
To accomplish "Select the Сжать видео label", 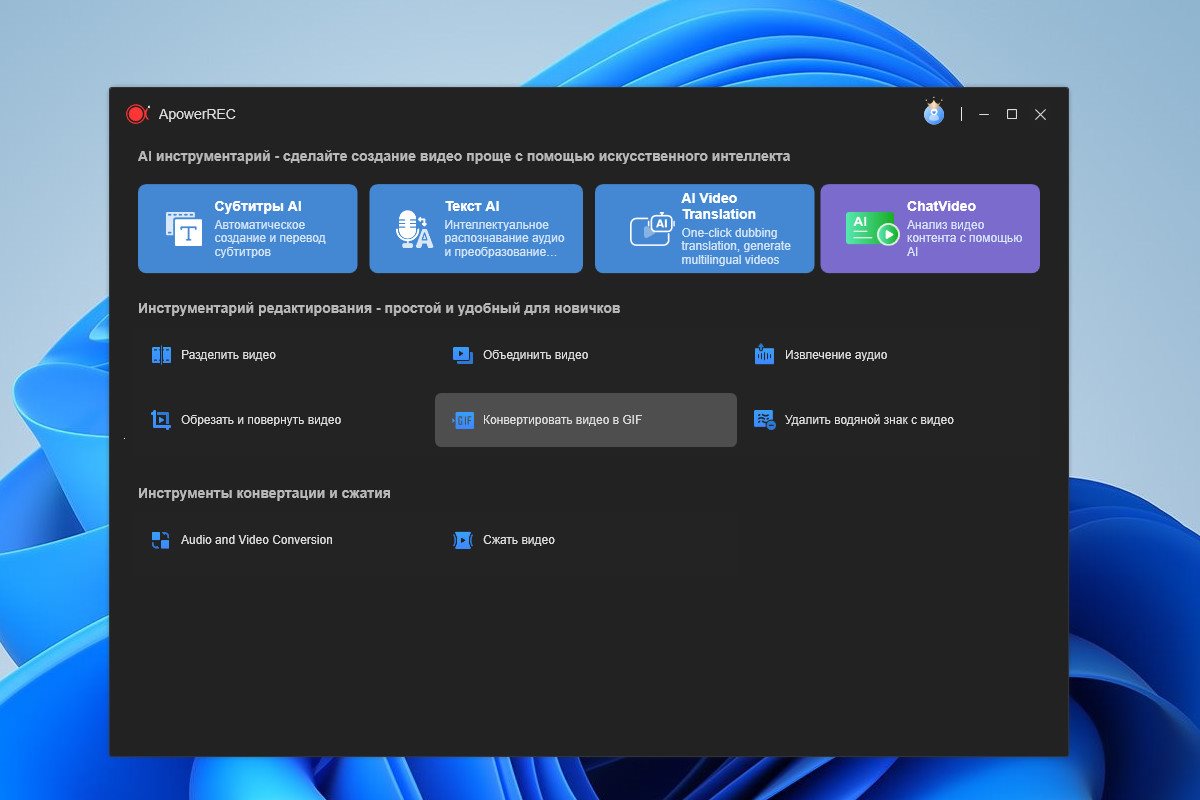I will point(519,540).
